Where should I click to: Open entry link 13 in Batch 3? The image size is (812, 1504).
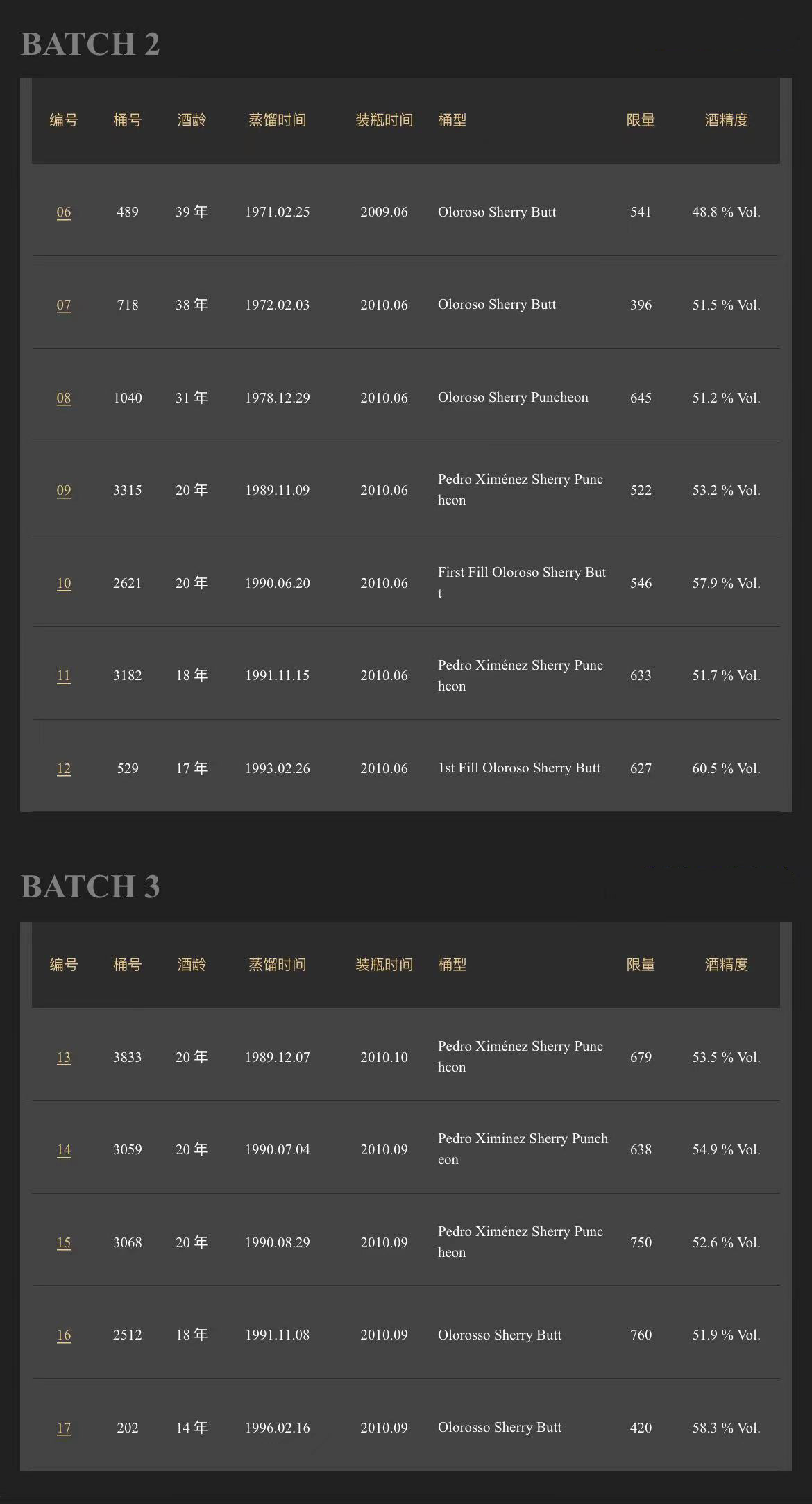point(64,1058)
